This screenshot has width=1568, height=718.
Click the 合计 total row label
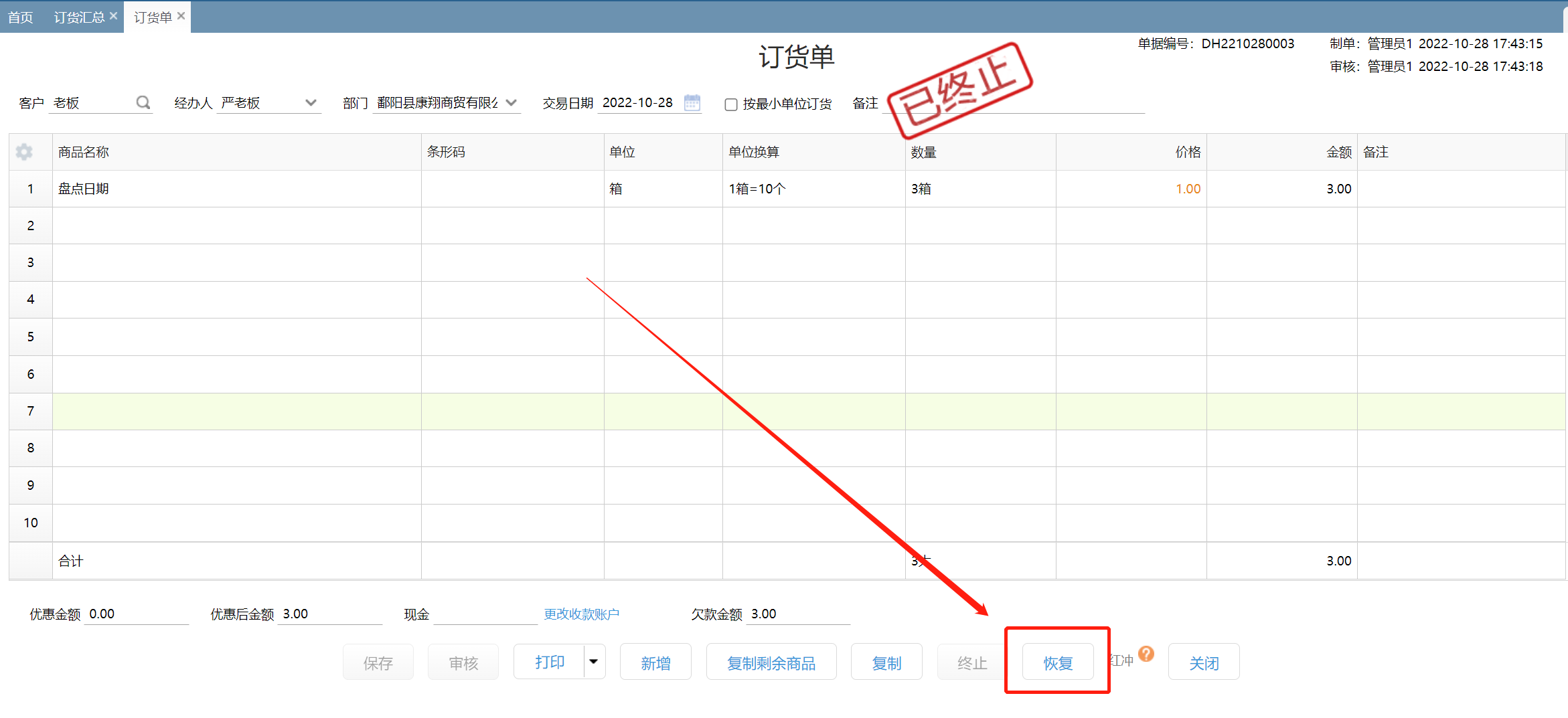point(70,561)
